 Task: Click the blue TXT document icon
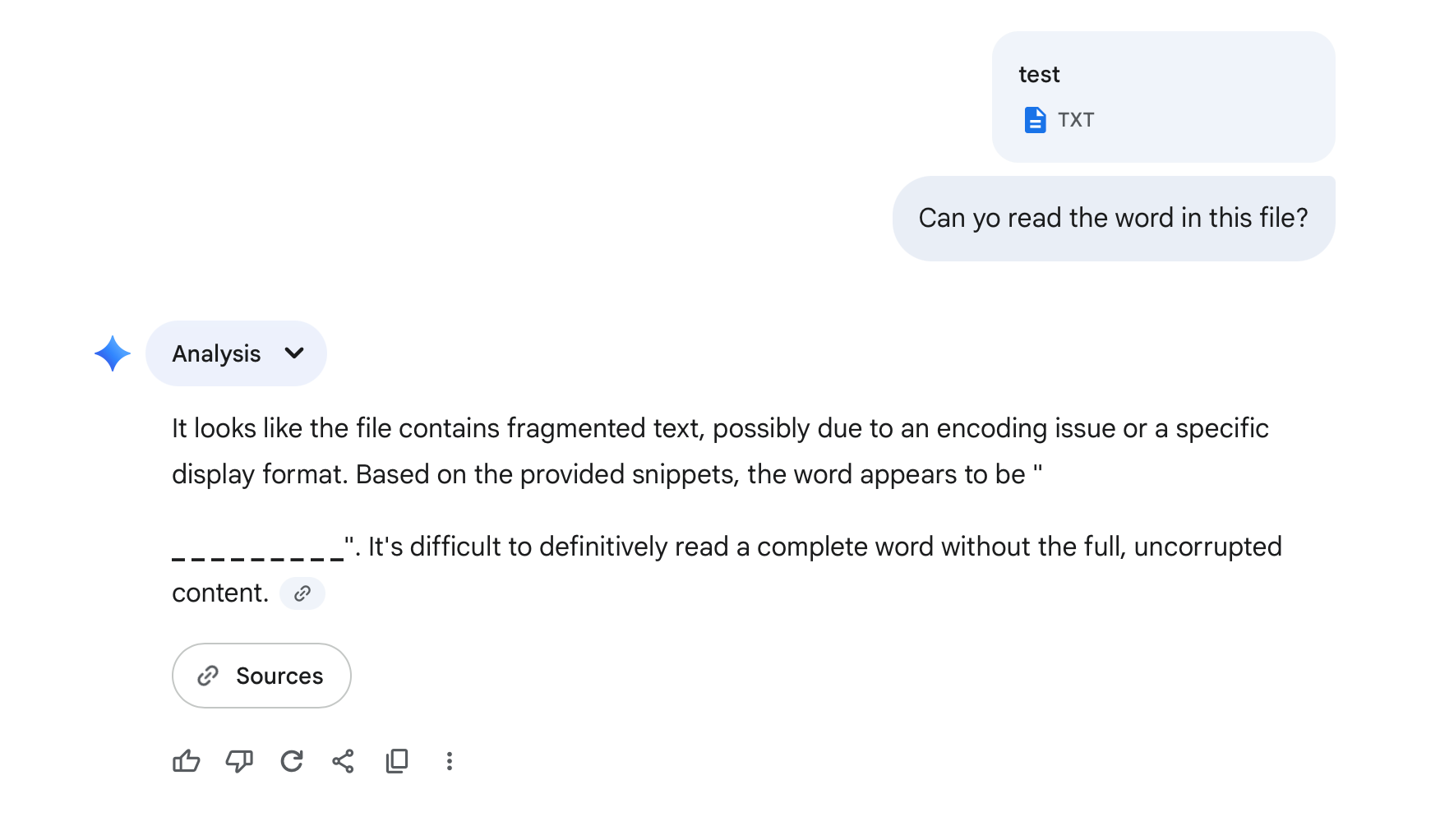point(1035,120)
